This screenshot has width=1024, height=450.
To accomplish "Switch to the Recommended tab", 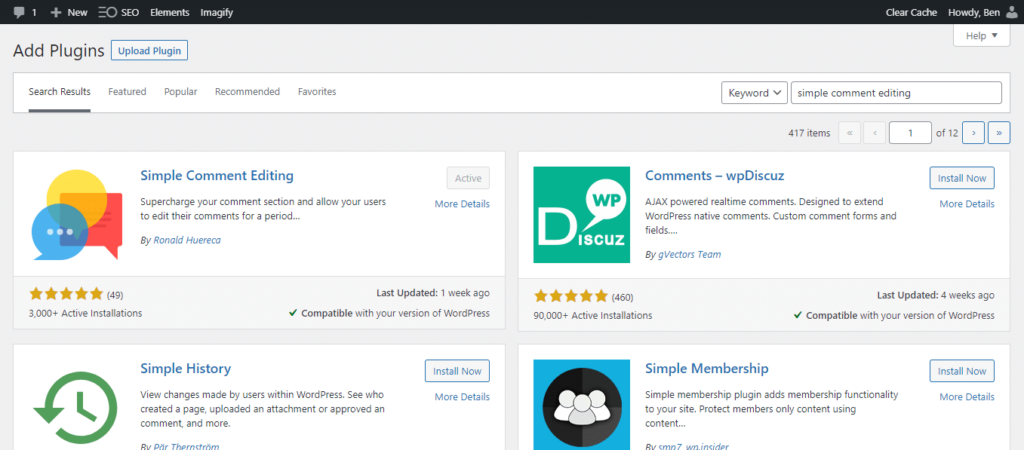I will tap(248, 91).
